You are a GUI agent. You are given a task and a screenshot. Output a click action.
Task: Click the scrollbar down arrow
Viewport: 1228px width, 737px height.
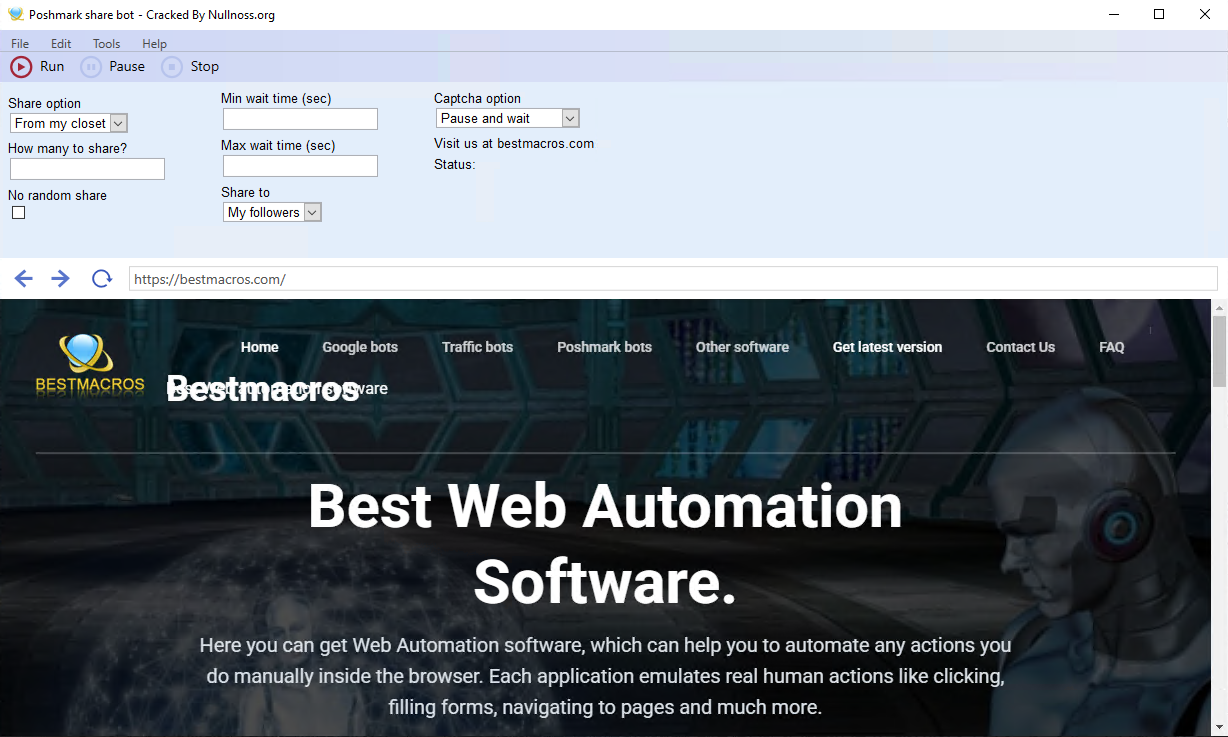(x=1219, y=728)
